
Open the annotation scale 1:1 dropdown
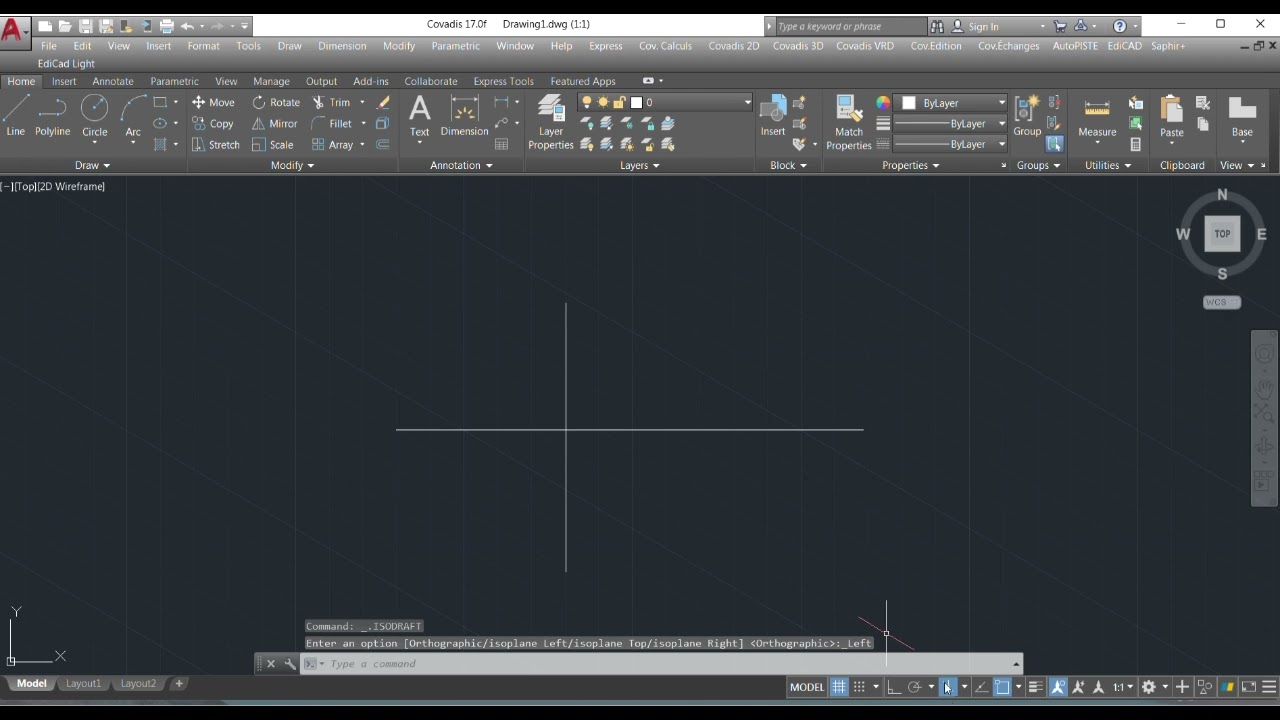pyautogui.click(x=1124, y=687)
